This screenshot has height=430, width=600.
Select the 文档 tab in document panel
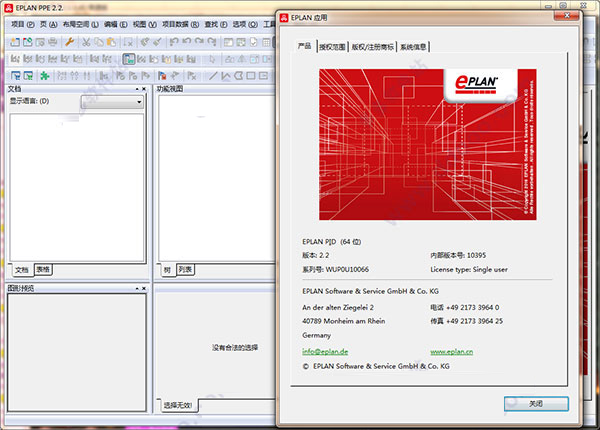coord(22,270)
